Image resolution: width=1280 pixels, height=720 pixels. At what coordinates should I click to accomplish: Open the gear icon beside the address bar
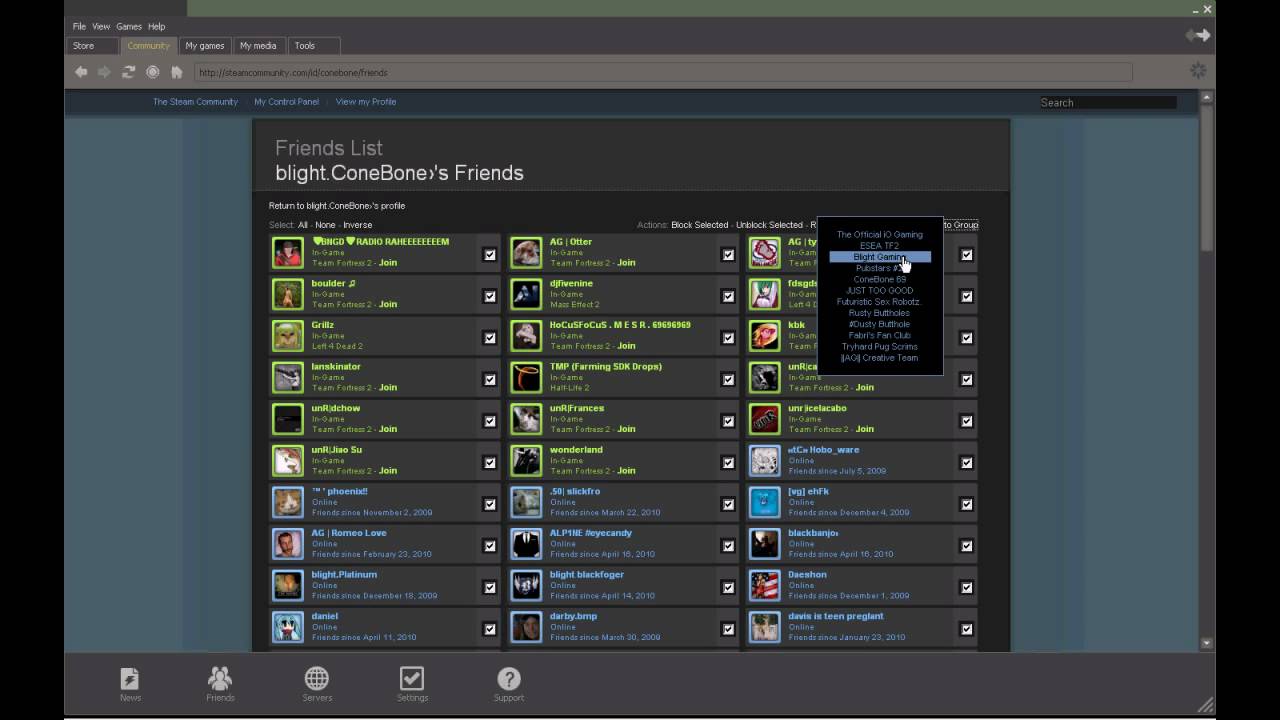click(1198, 70)
